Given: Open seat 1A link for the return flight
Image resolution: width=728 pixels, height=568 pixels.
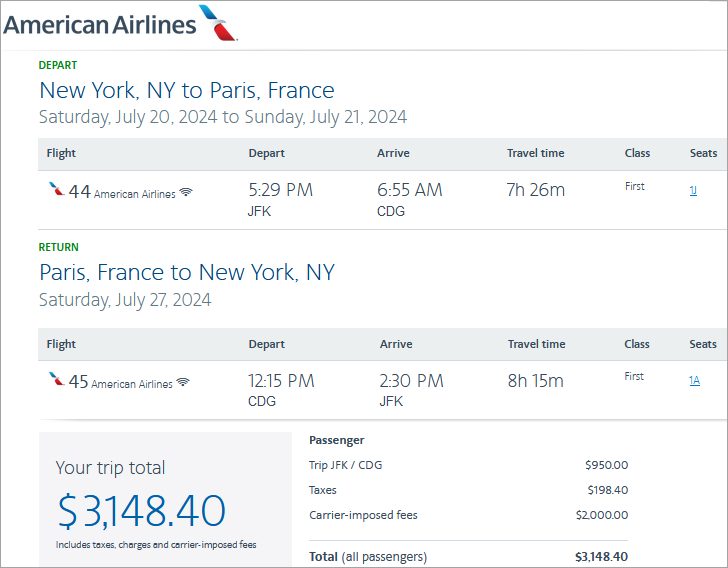Looking at the screenshot, I should coord(694,380).
